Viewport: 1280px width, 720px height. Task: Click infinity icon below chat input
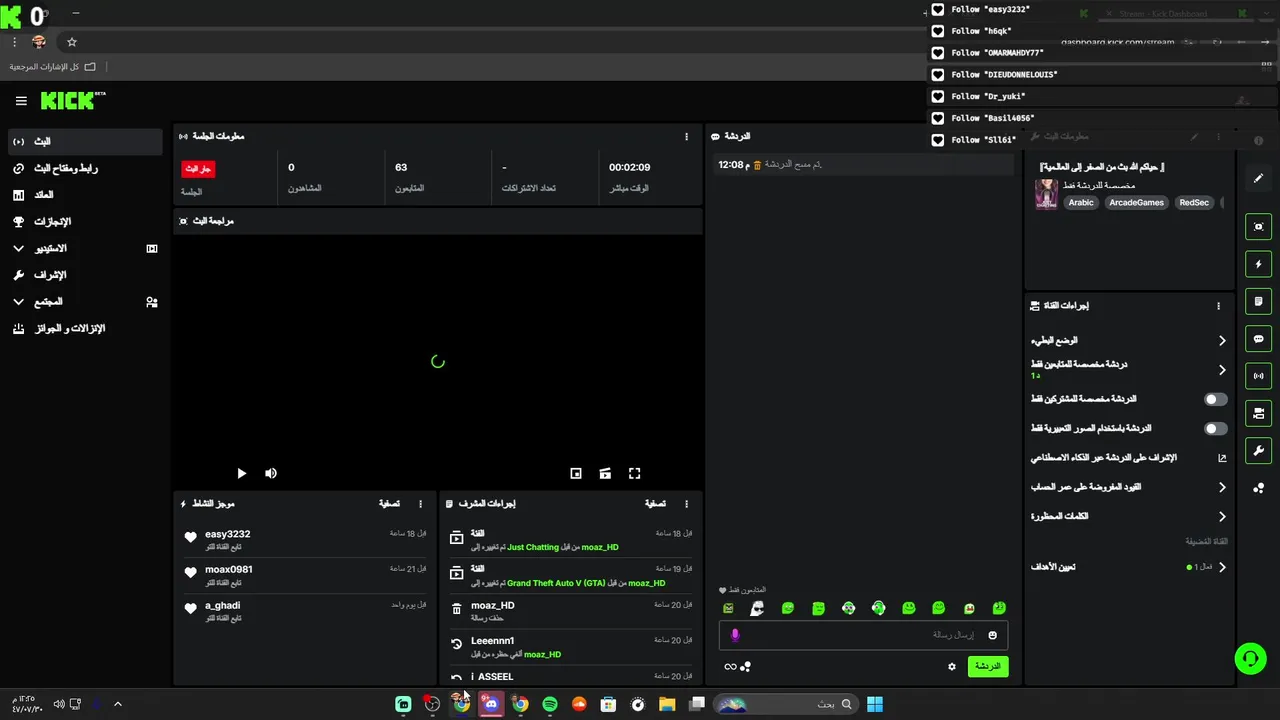coord(730,667)
